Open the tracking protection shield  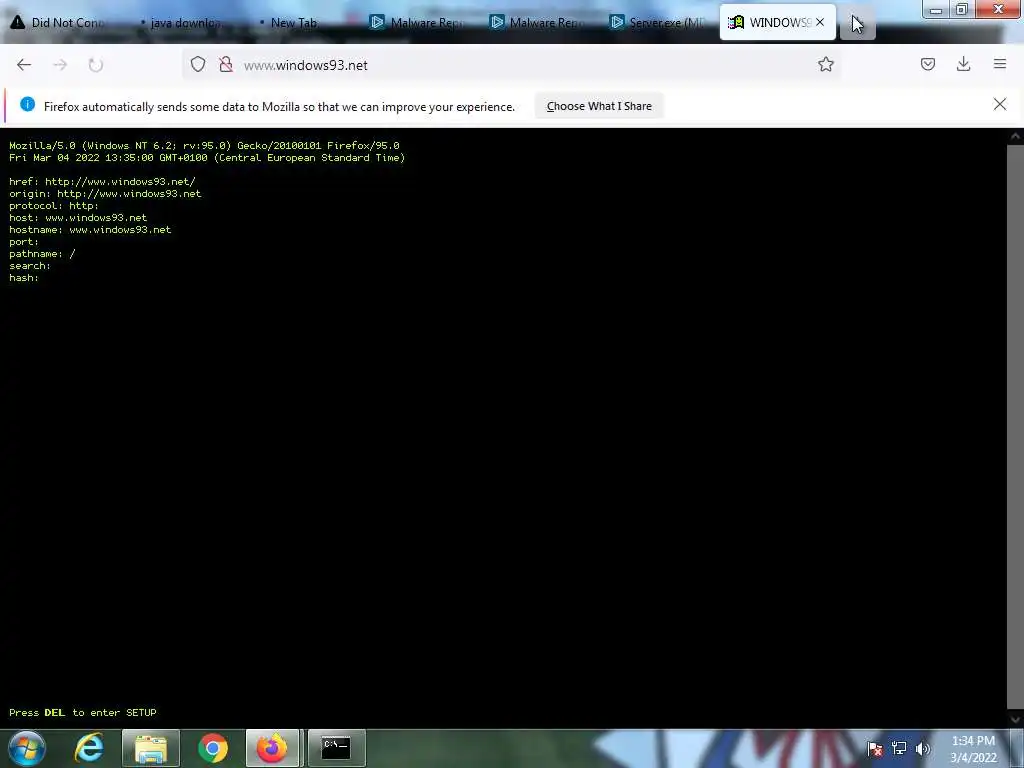point(198,64)
